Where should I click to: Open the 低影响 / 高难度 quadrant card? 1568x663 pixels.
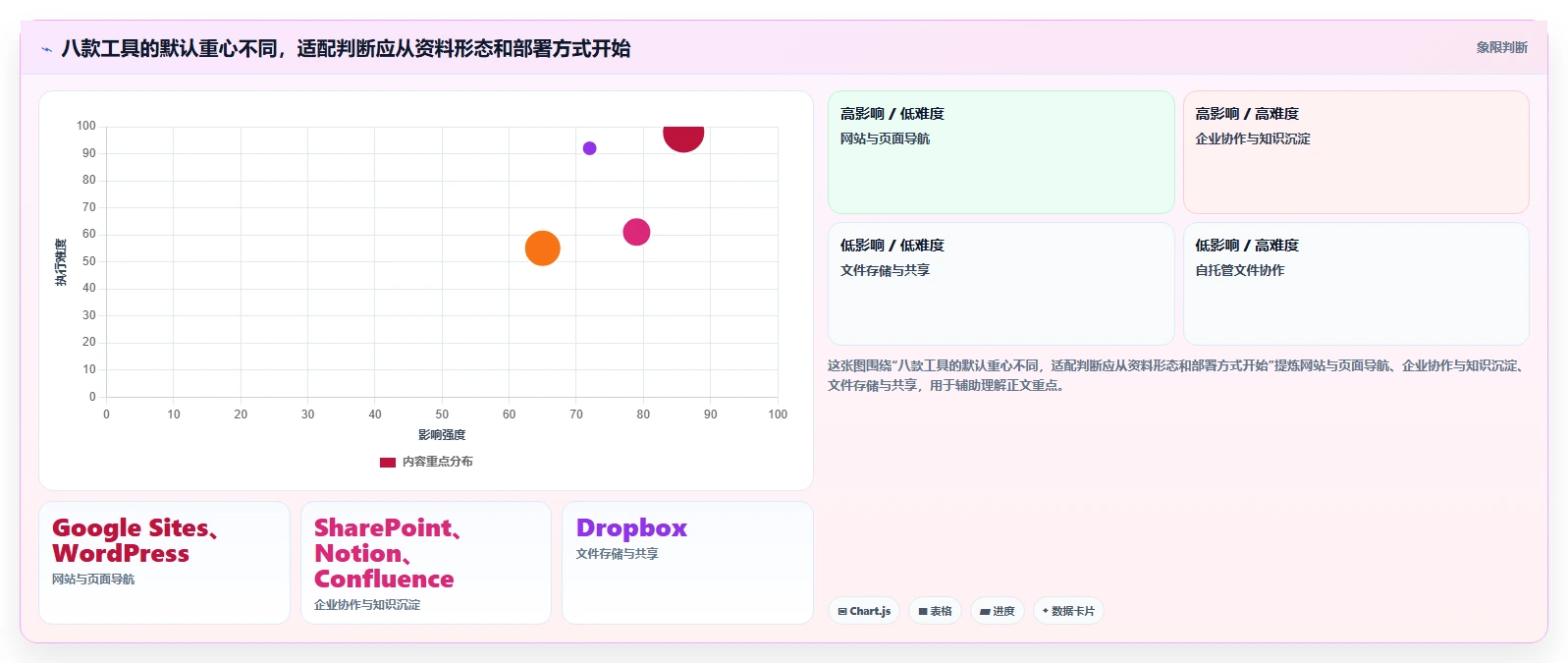point(1356,284)
